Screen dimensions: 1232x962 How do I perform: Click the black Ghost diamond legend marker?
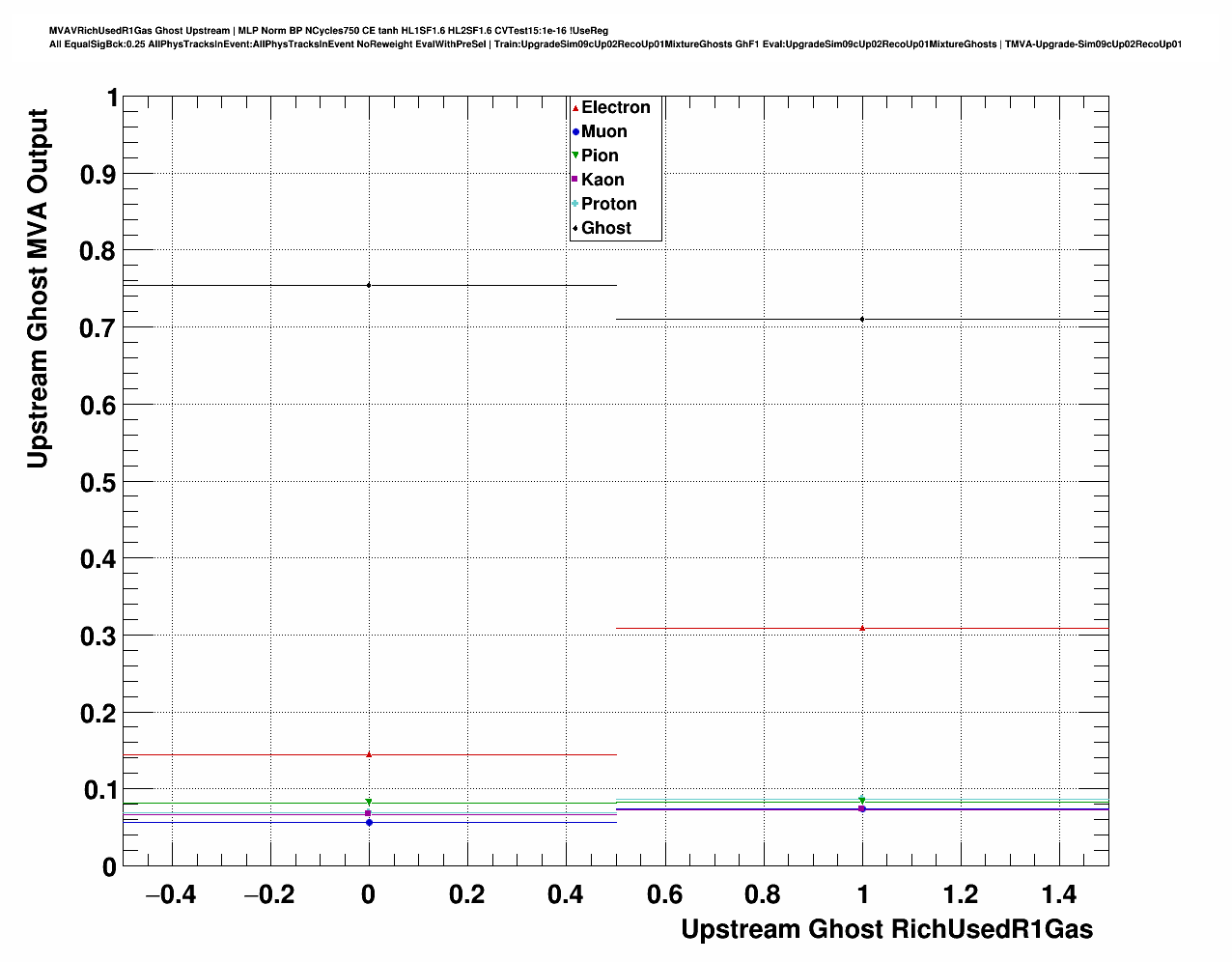(575, 229)
